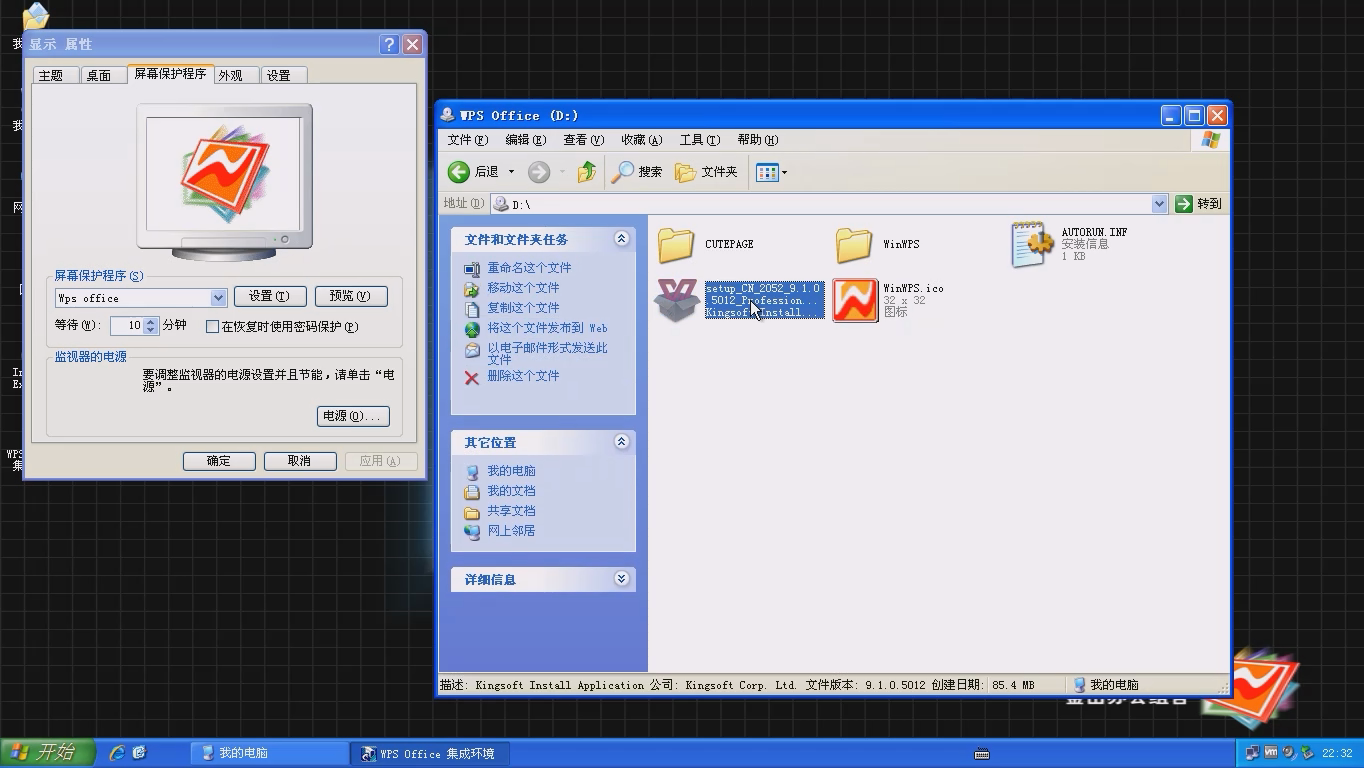This screenshot has height=768, width=1364.
Task: Go up one folder level icon
Action: pyautogui.click(x=587, y=172)
